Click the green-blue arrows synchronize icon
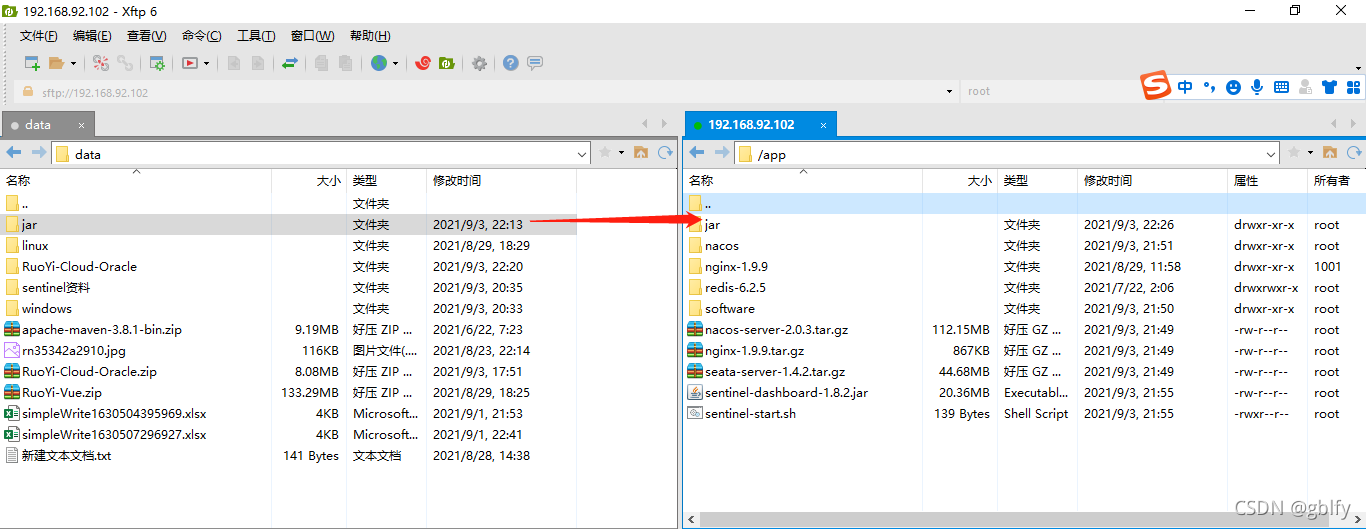This screenshot has width=1366, height=529. click(x=290, y=63)
